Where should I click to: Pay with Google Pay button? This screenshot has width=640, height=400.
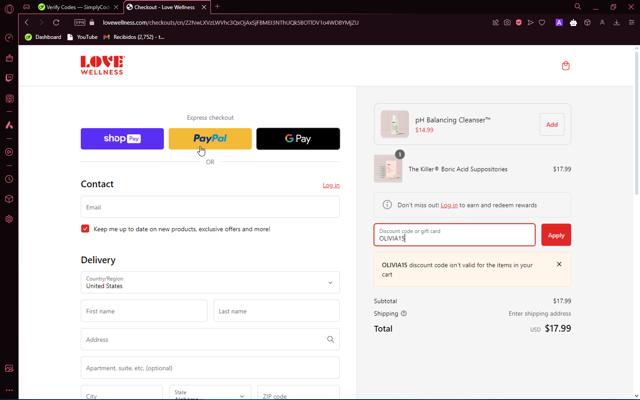[298, 139]
